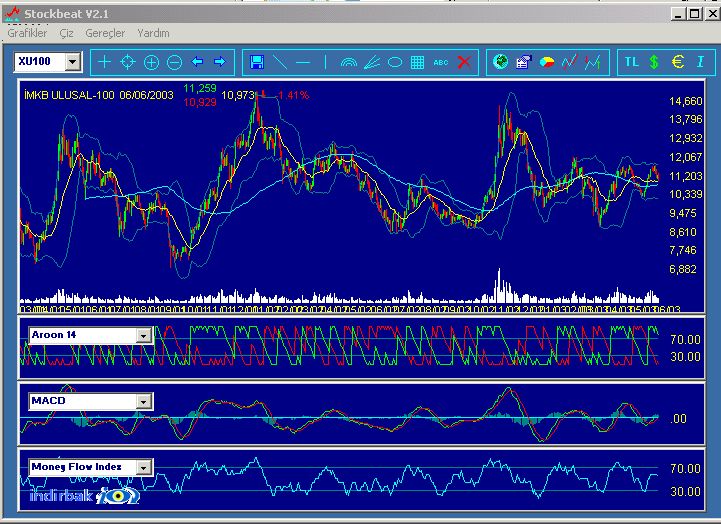Image resolution: width=721 pixels, height=524 pixels.
Task: Select the ABC text label tool
Action: point(441,63)
